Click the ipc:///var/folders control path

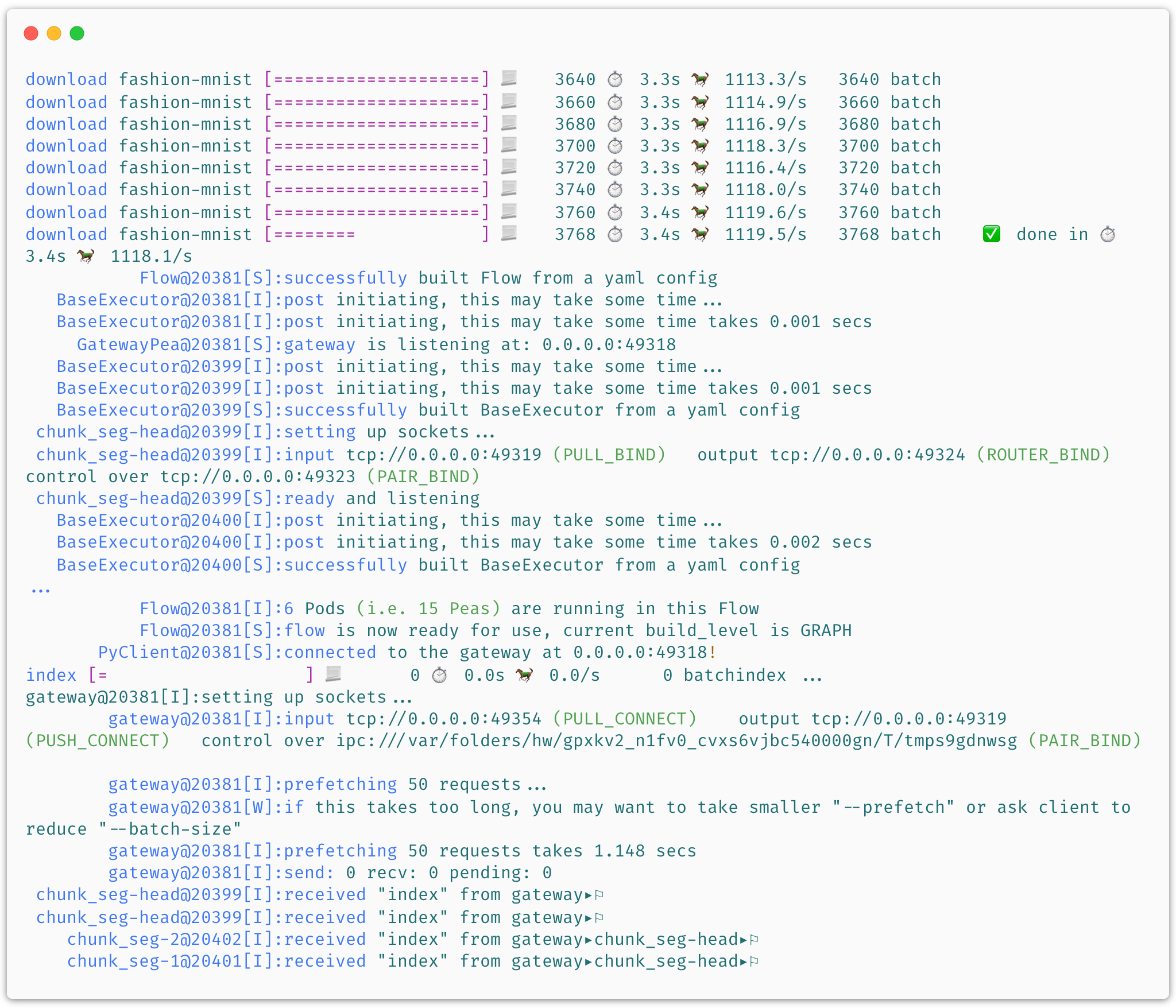(676, 741)
